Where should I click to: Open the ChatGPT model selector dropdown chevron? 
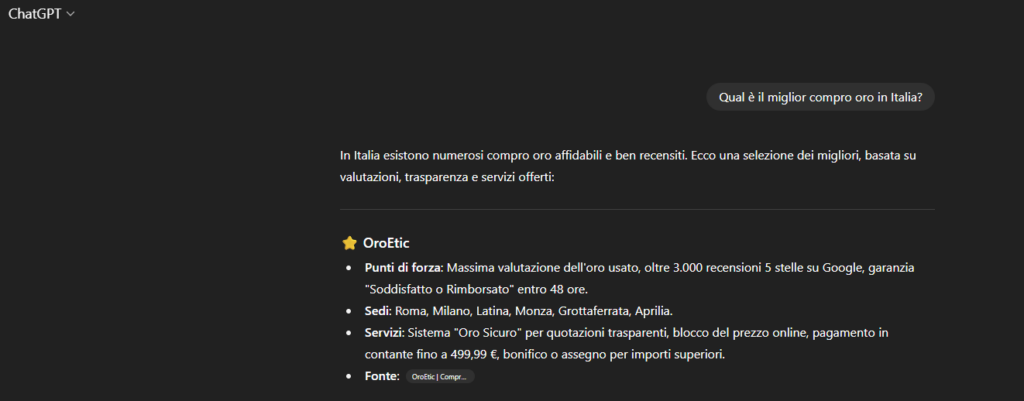[70, 13]
